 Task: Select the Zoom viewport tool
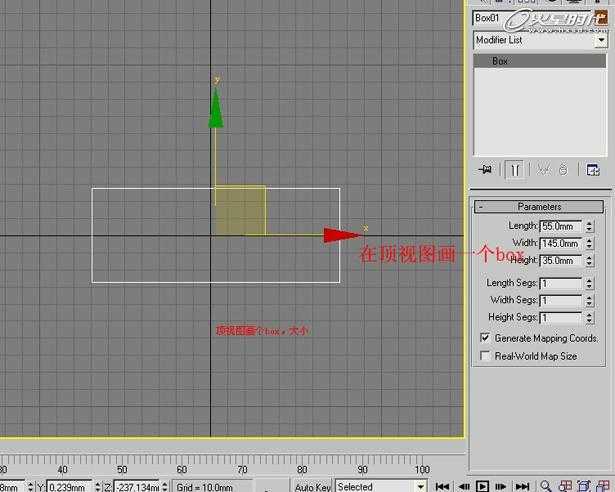point(546,487)
